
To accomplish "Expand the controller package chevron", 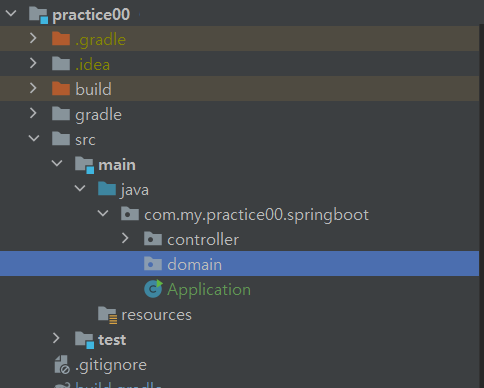I will coord(125,238).
